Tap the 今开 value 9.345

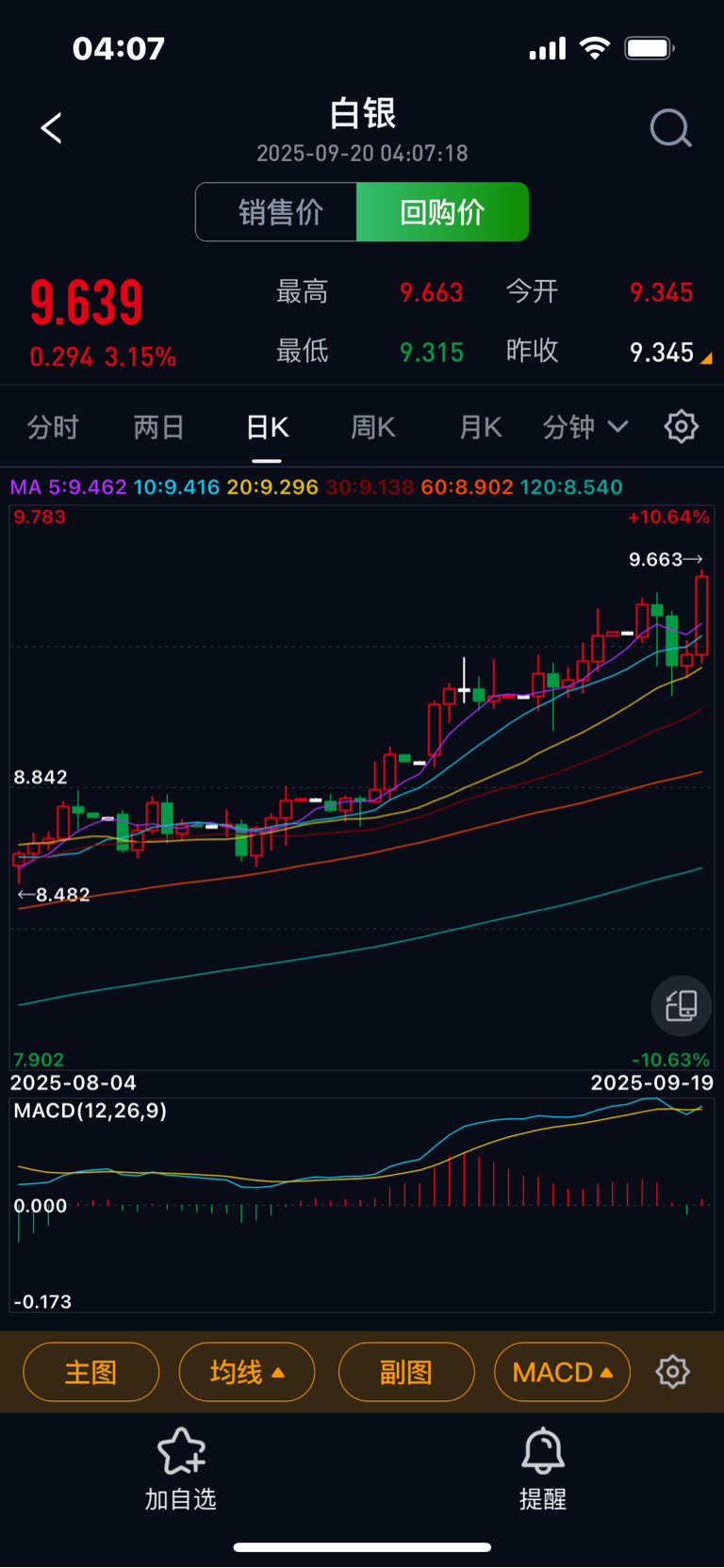coord(662,292)
